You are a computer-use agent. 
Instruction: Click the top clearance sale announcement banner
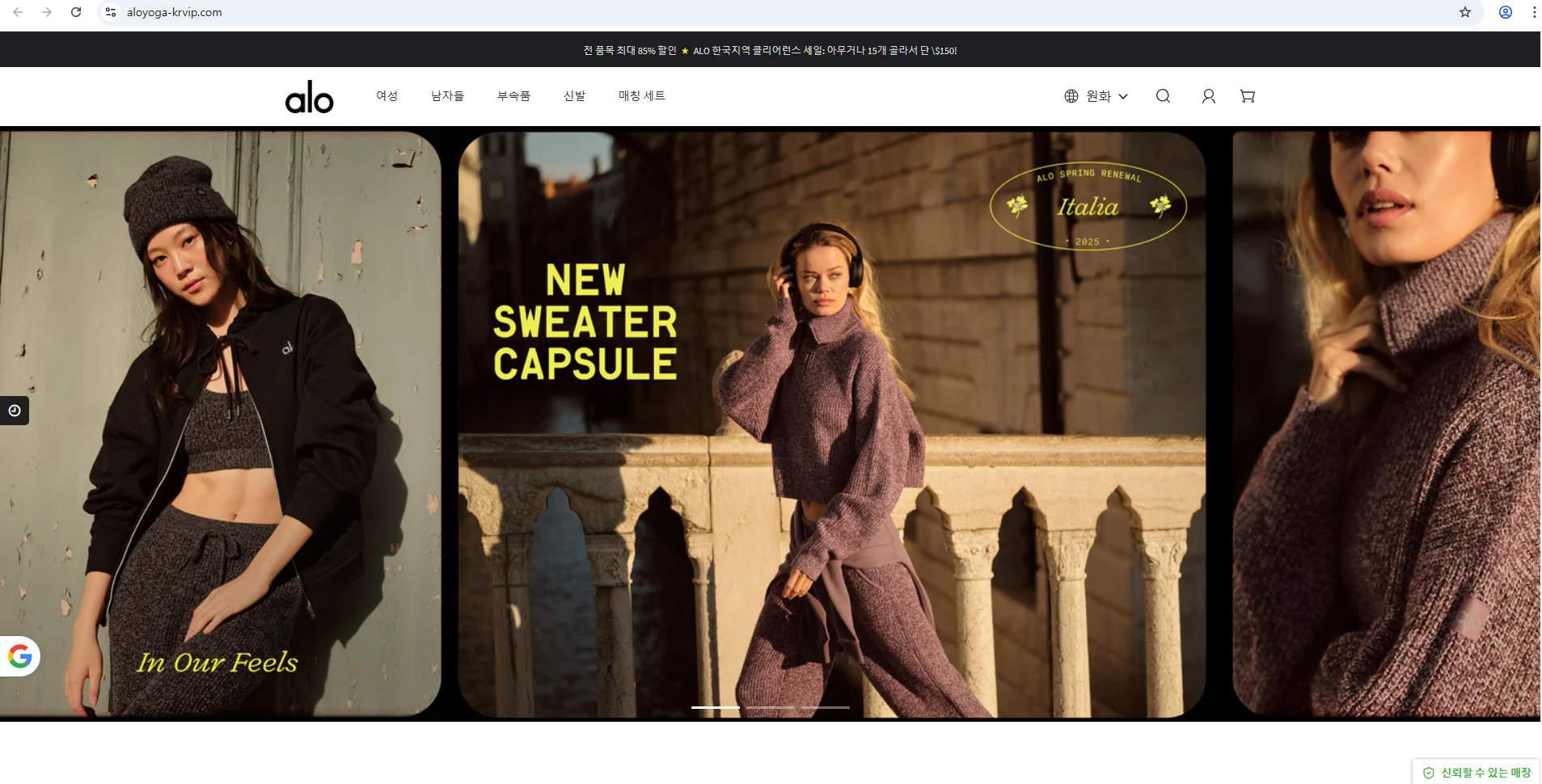(770, 50)
